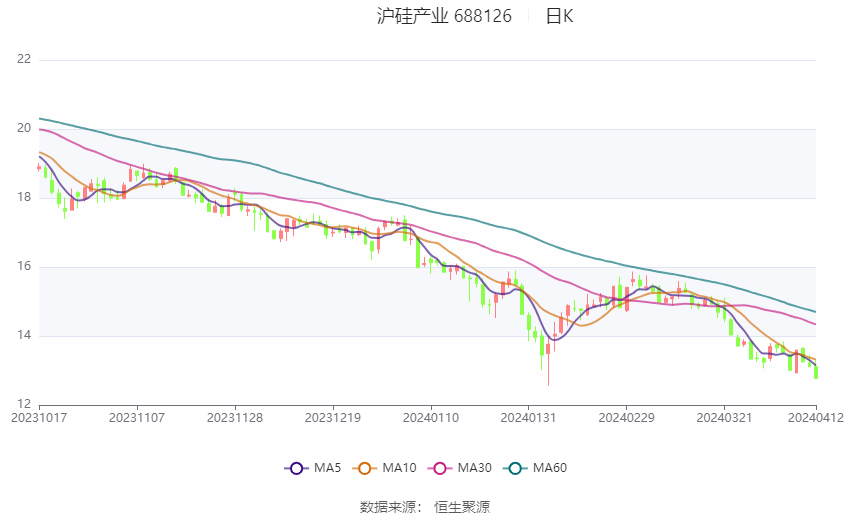Click x-axis date label 20240412
Viewport: 850px width, 517px height.
click(816, 418)
